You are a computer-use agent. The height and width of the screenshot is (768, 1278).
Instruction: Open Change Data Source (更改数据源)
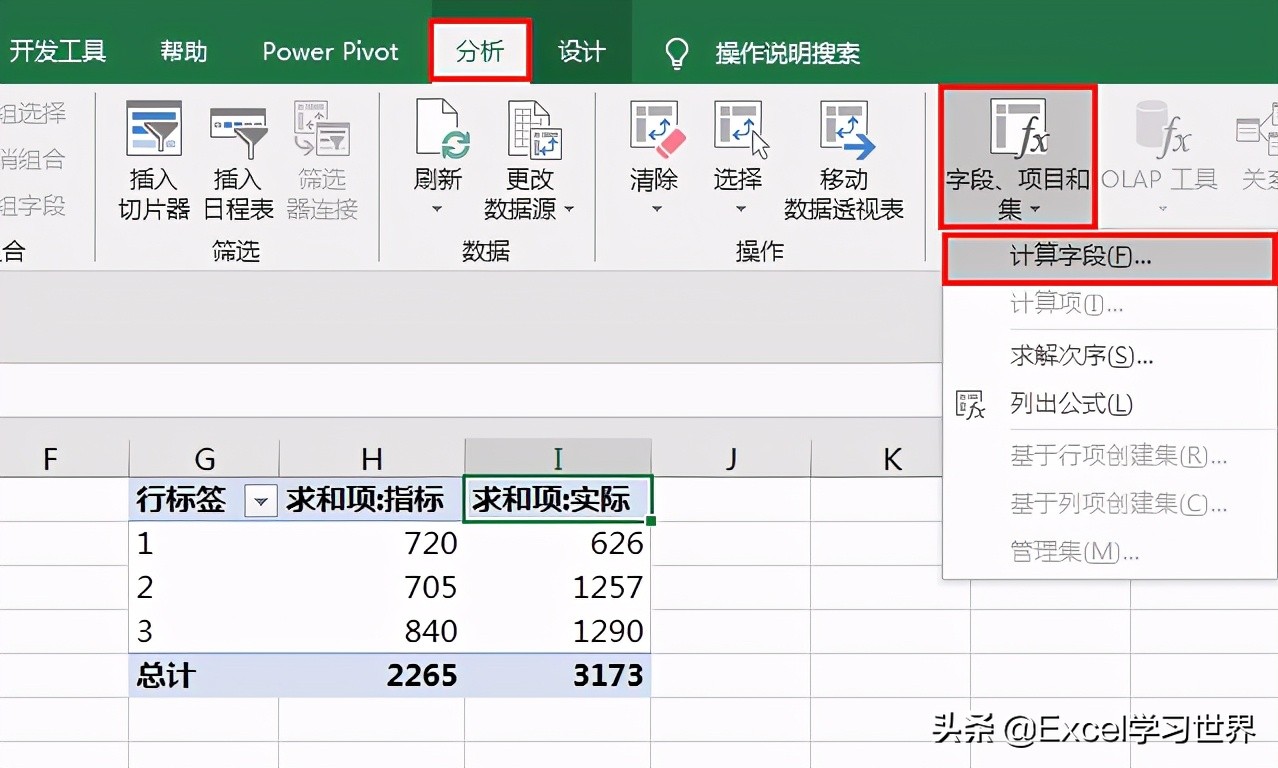(x=529, y=160)
